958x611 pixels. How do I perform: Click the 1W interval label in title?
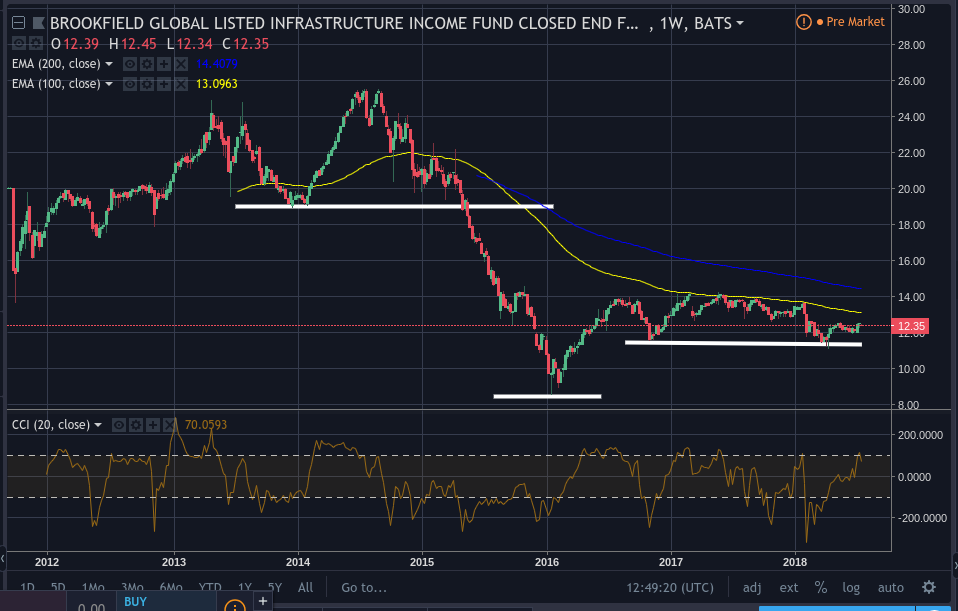coord(670,23)
